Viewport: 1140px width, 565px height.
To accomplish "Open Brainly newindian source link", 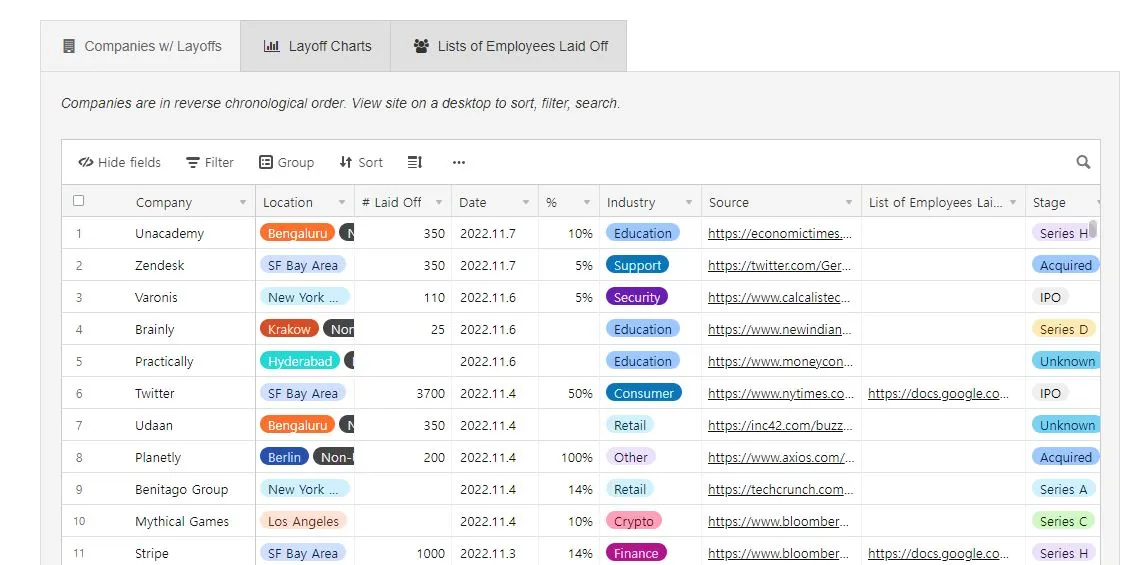I will tap(779, 329).
